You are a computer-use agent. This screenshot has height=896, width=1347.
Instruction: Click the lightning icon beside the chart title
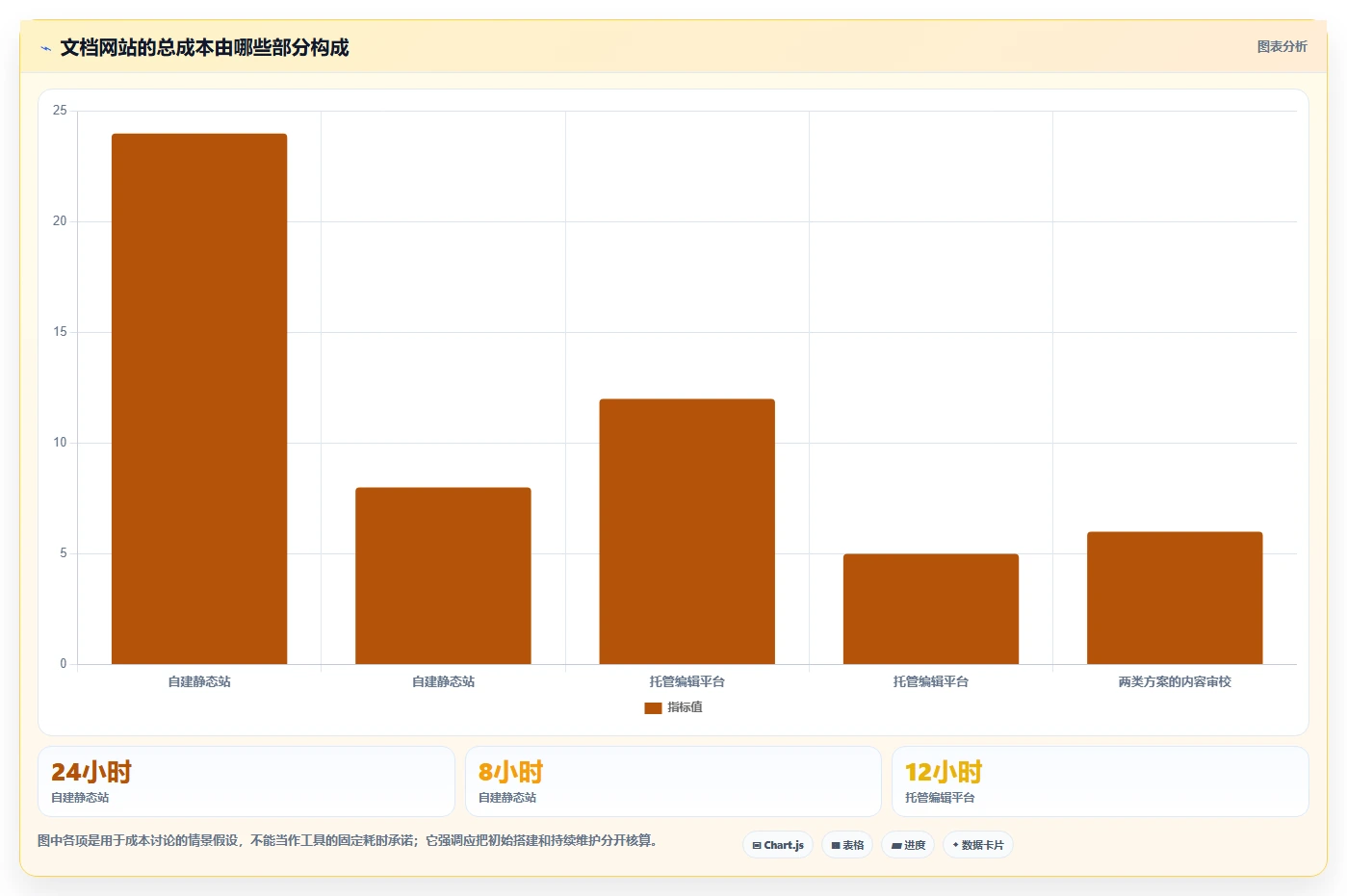point(45,48)
